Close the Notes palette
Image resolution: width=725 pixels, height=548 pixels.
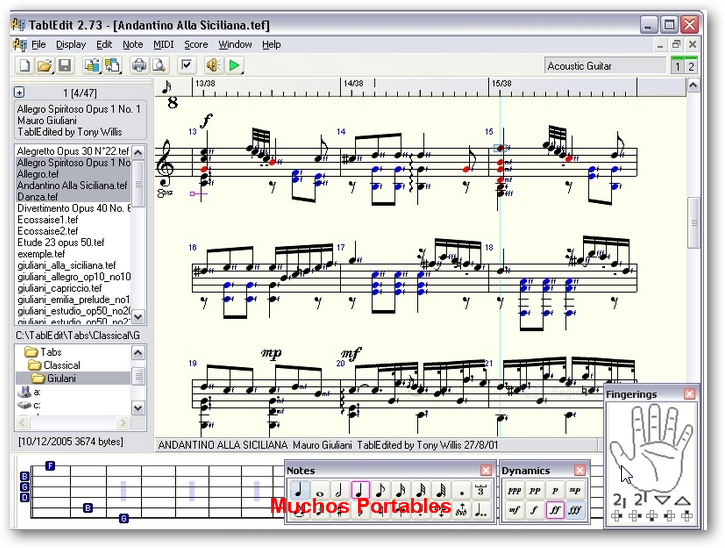coord(486,470)
